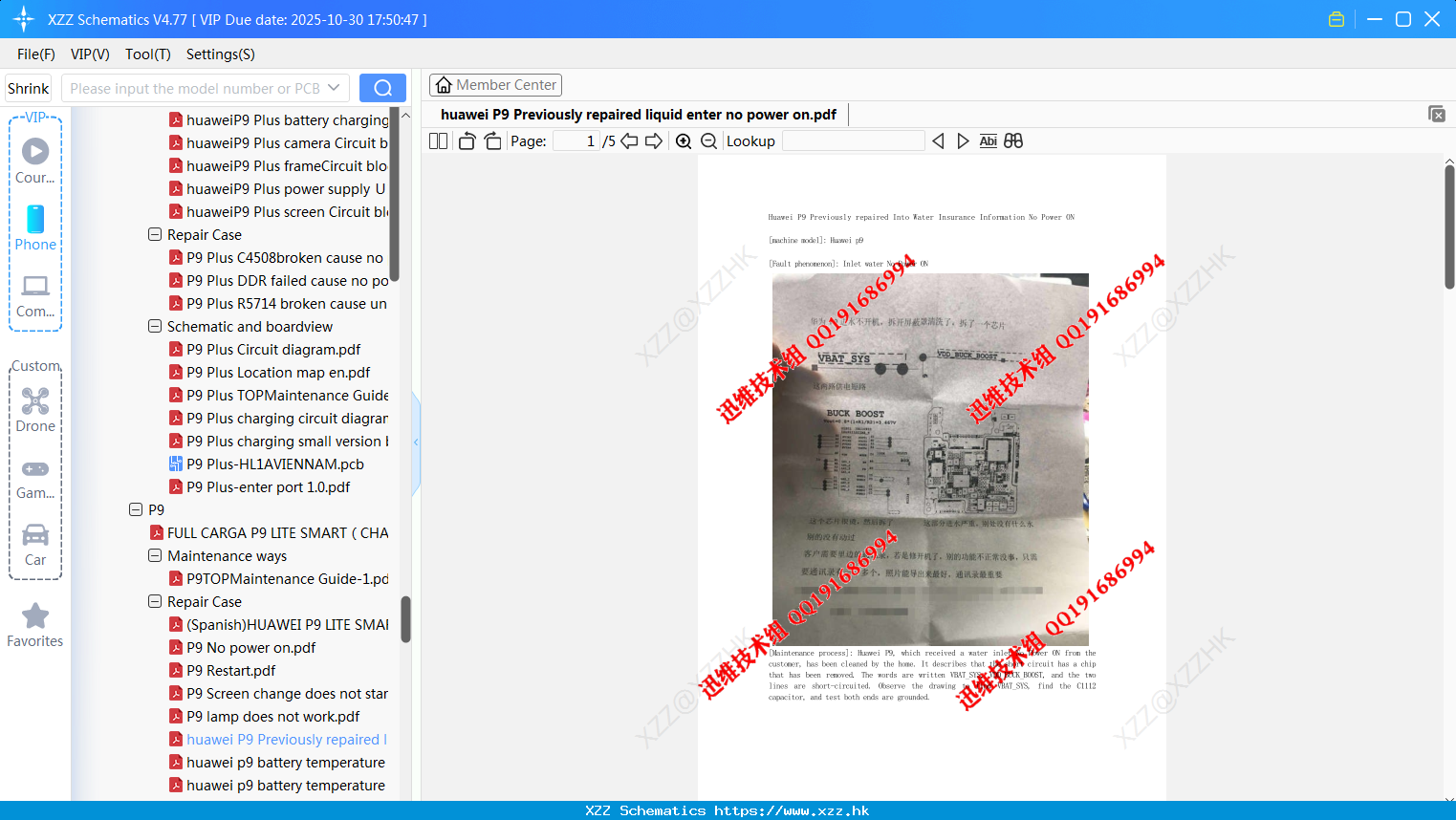Open www.xzz.hk link in status bar
Screen dimensions: 1456x820
click(792, 810)
